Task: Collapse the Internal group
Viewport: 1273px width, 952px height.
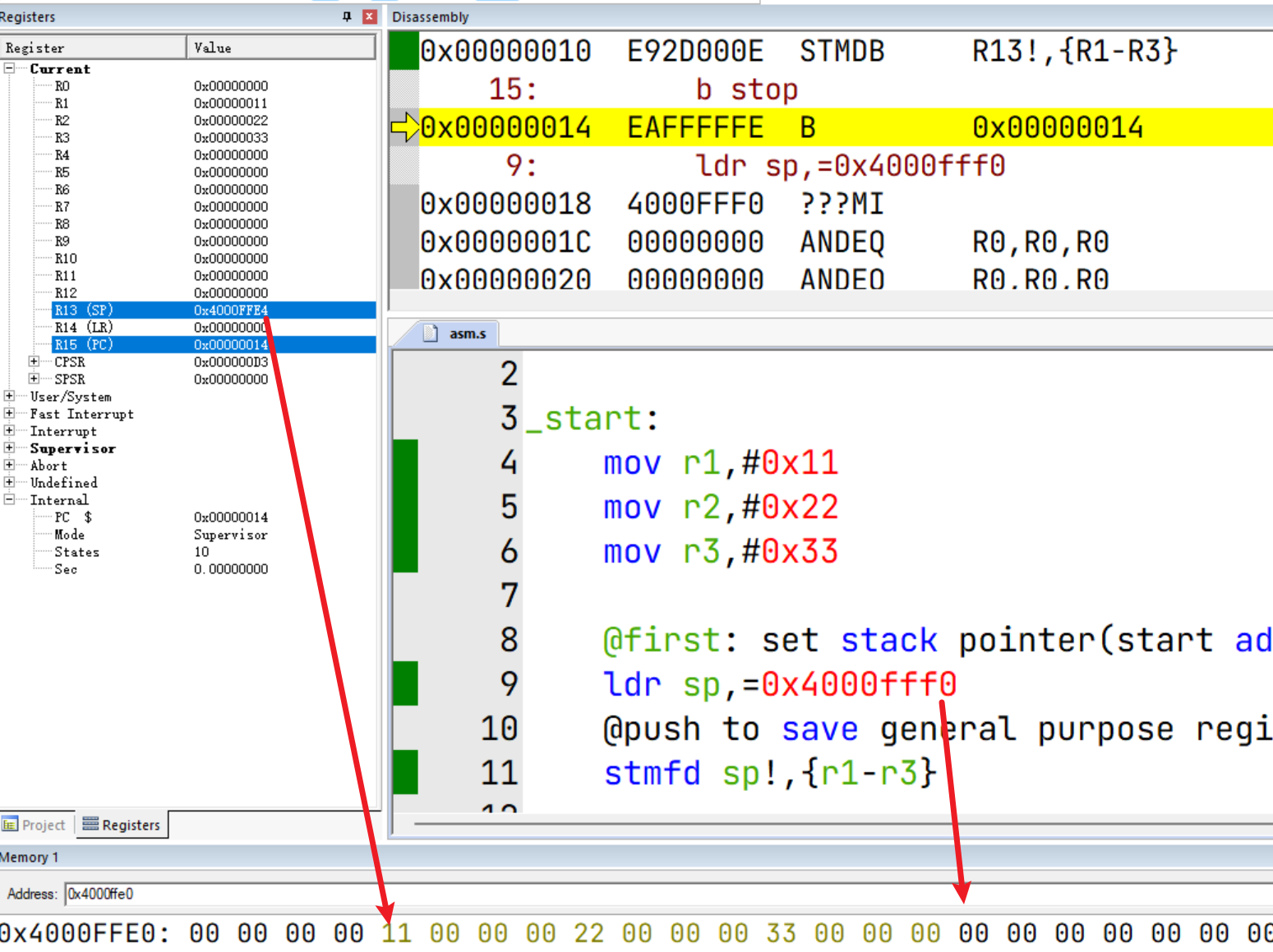Action: tap(9, 499)
